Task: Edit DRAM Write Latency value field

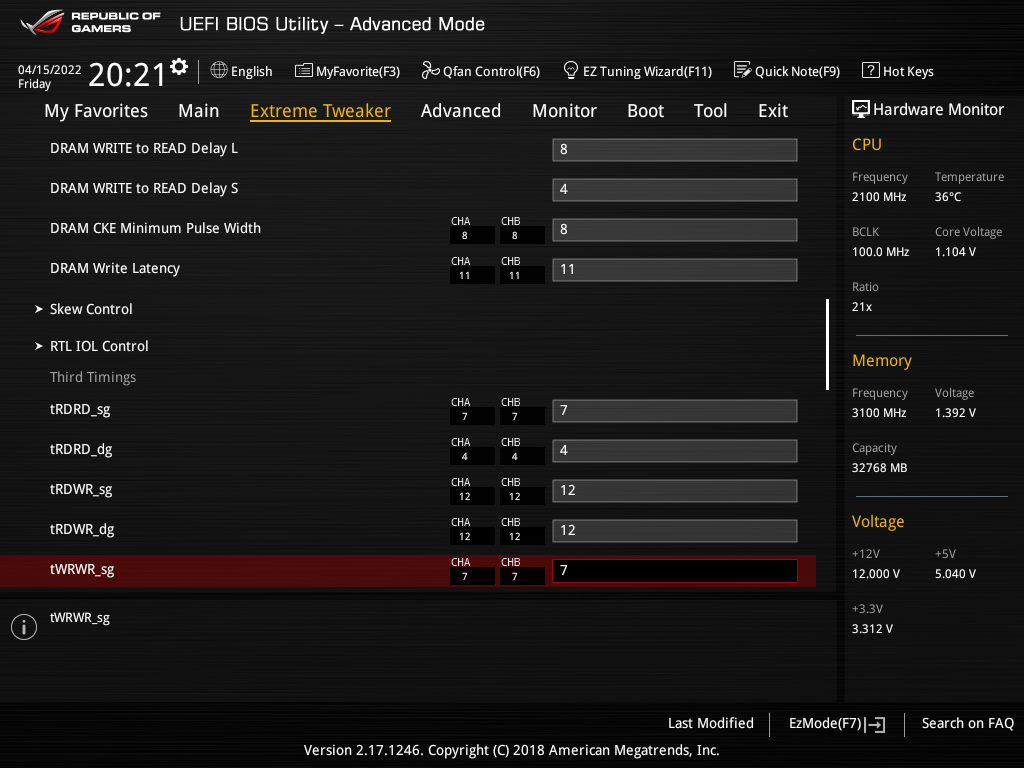Action: 675,270
